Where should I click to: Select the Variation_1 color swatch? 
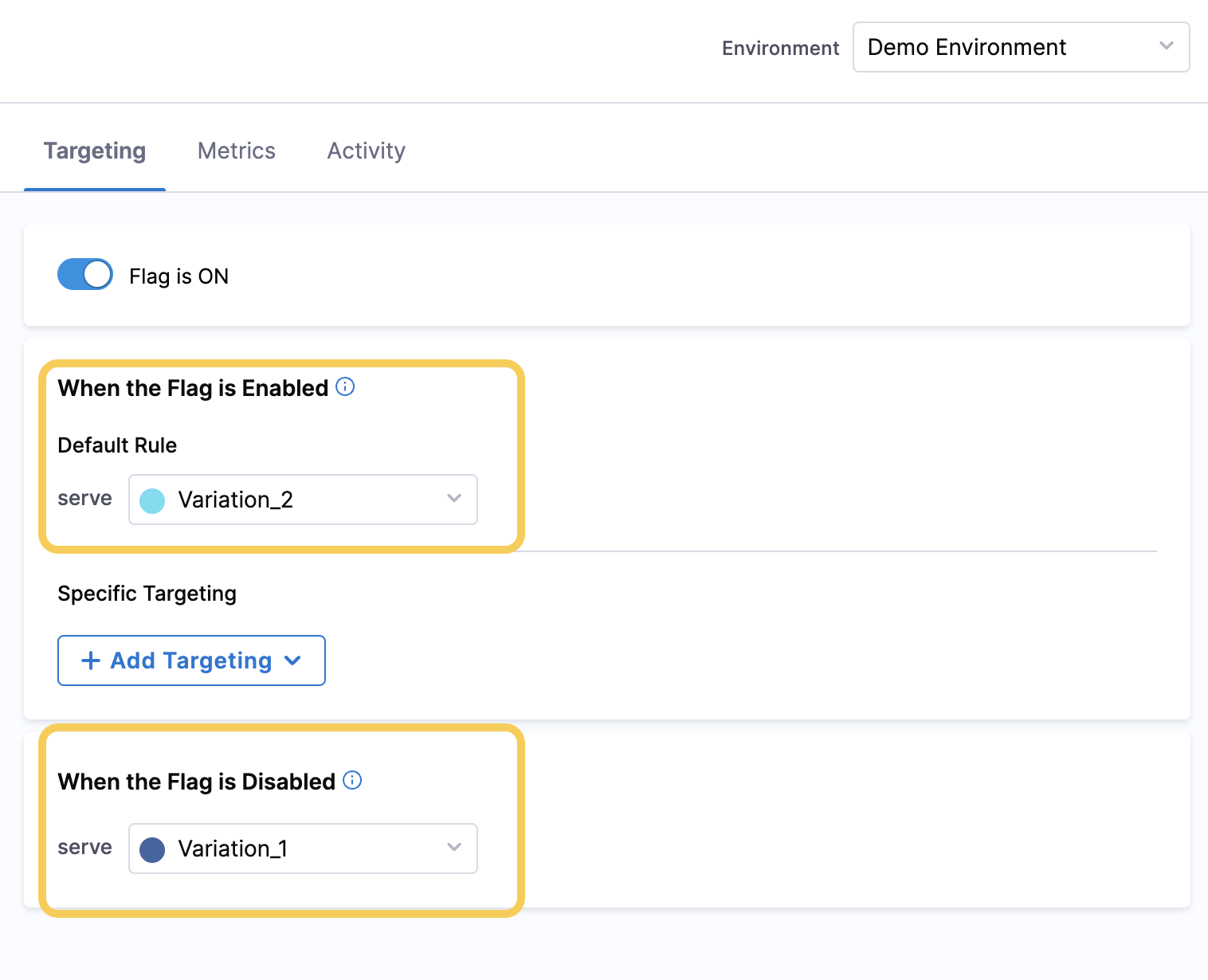pos(152,848)
